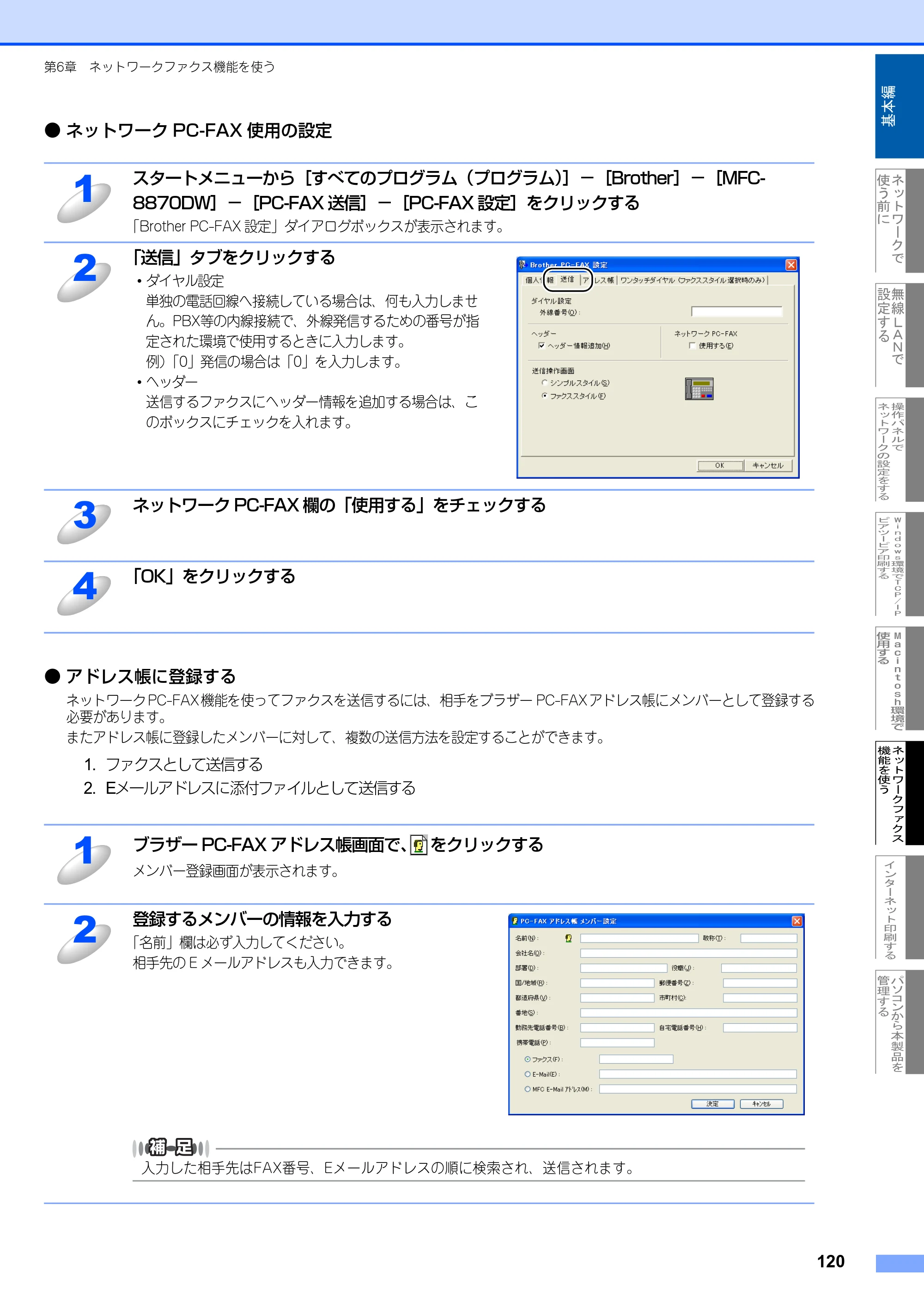Close the Brother PC-FAX 設定 dialog
The image size is (924, 1308).
(x=790, y=265)
